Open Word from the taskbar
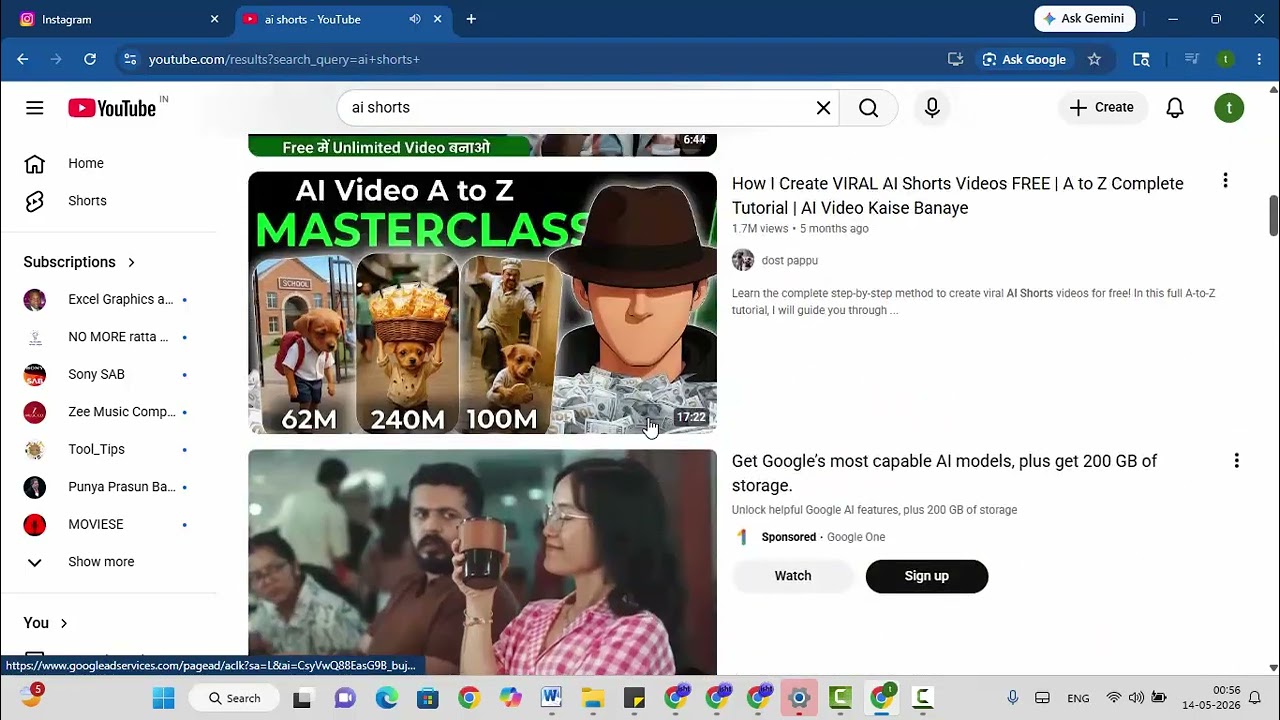 pyautogui.click(x=551, y=698)
